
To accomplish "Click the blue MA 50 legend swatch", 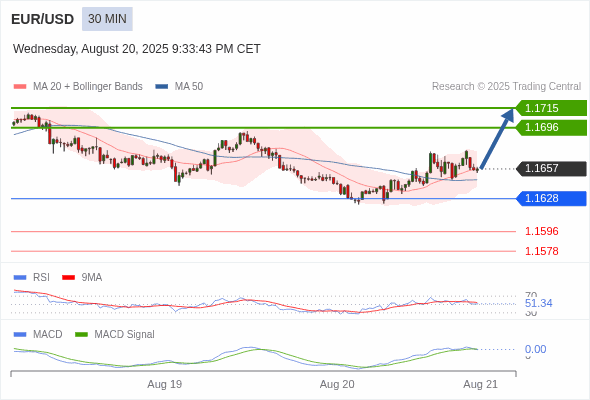I will [x=162, y=87].
